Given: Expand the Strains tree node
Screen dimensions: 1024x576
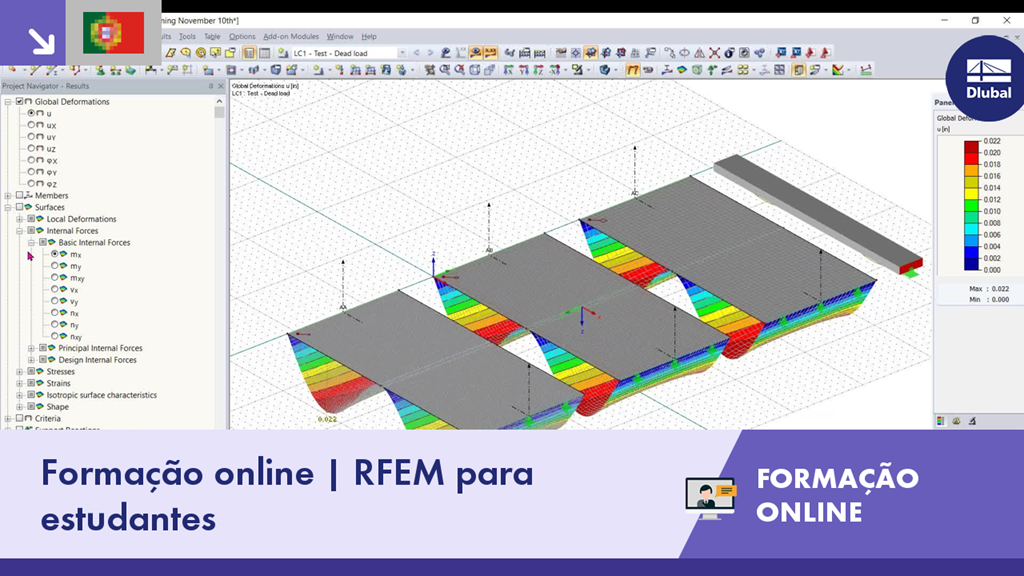Looking at the screenshot, I should tap(20, 383).
